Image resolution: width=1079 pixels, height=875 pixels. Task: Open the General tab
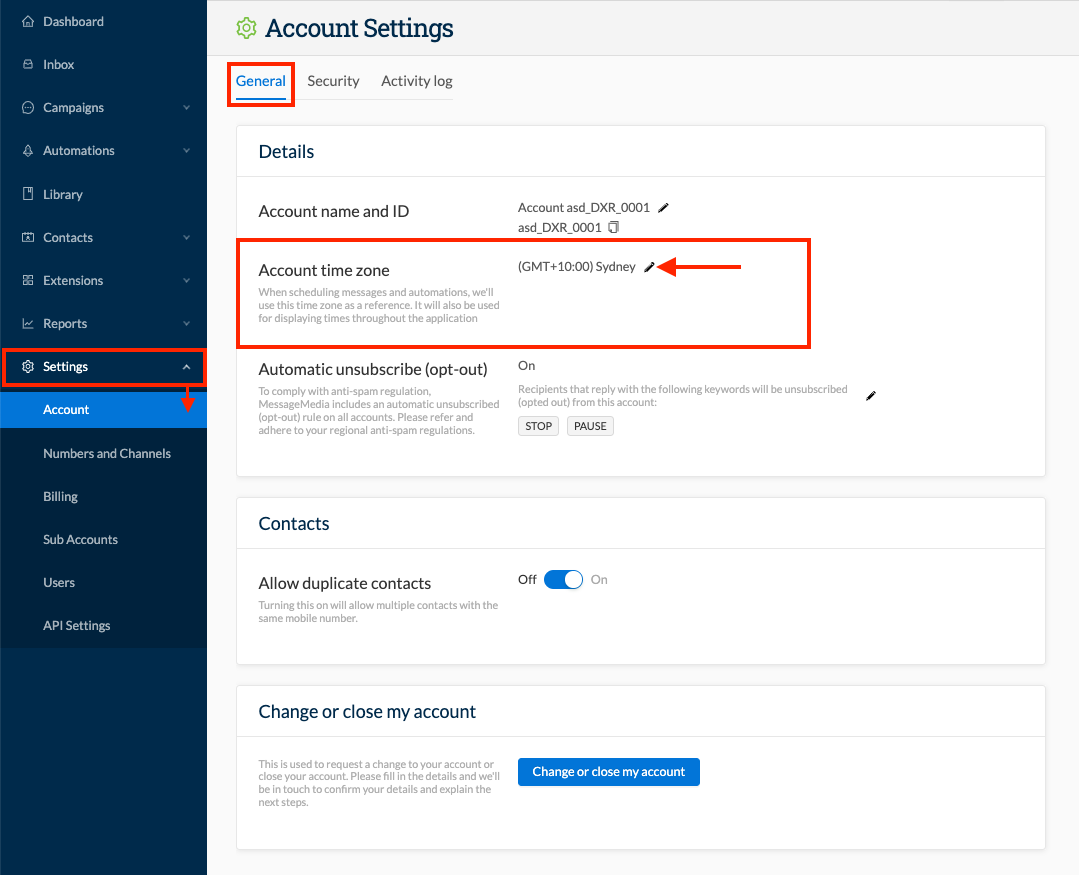point(261,81)
